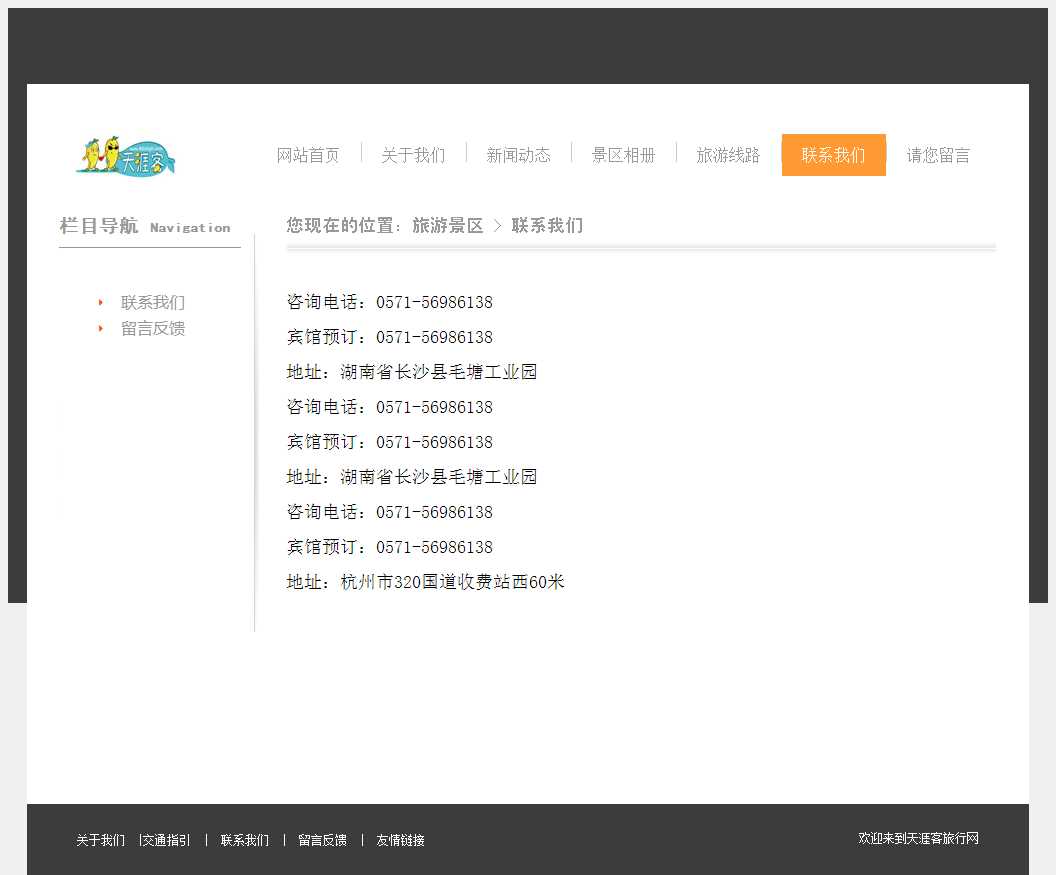This screenshot has width=1056, height=875.
Task: Open the 新闻动态 navigation item
Action: 518,155
